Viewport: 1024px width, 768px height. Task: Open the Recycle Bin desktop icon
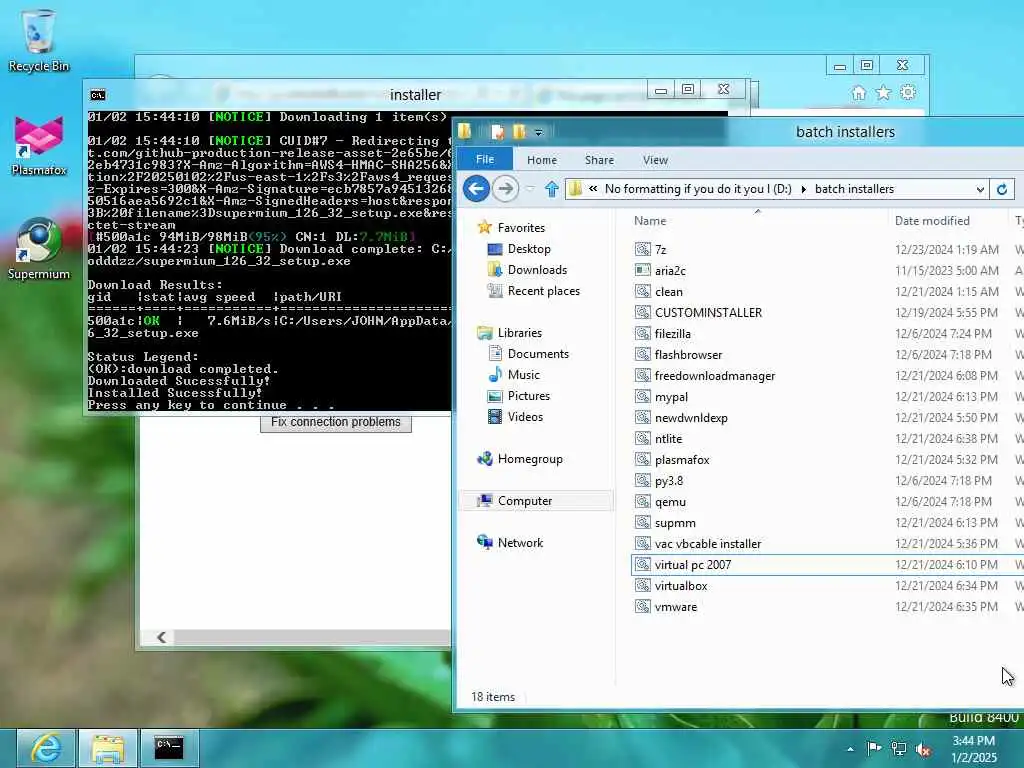pos(38,40)
